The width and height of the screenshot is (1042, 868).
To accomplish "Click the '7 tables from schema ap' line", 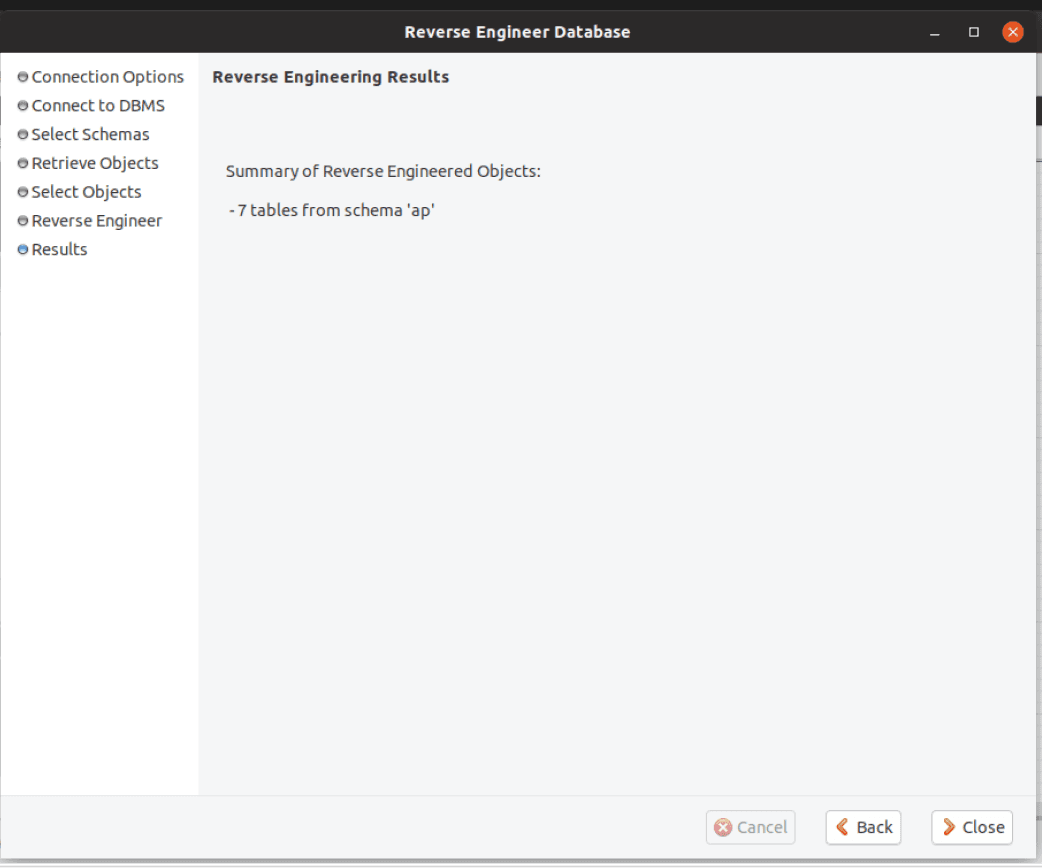I will pyautogui.click(x=332, y=210).
